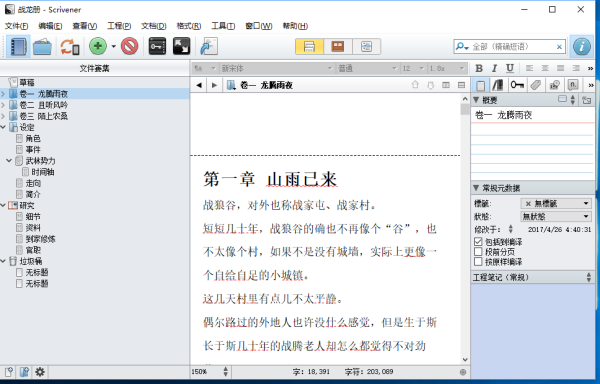Open the 状态 status dropdown
Screen dimensions: 600x384
556,216
